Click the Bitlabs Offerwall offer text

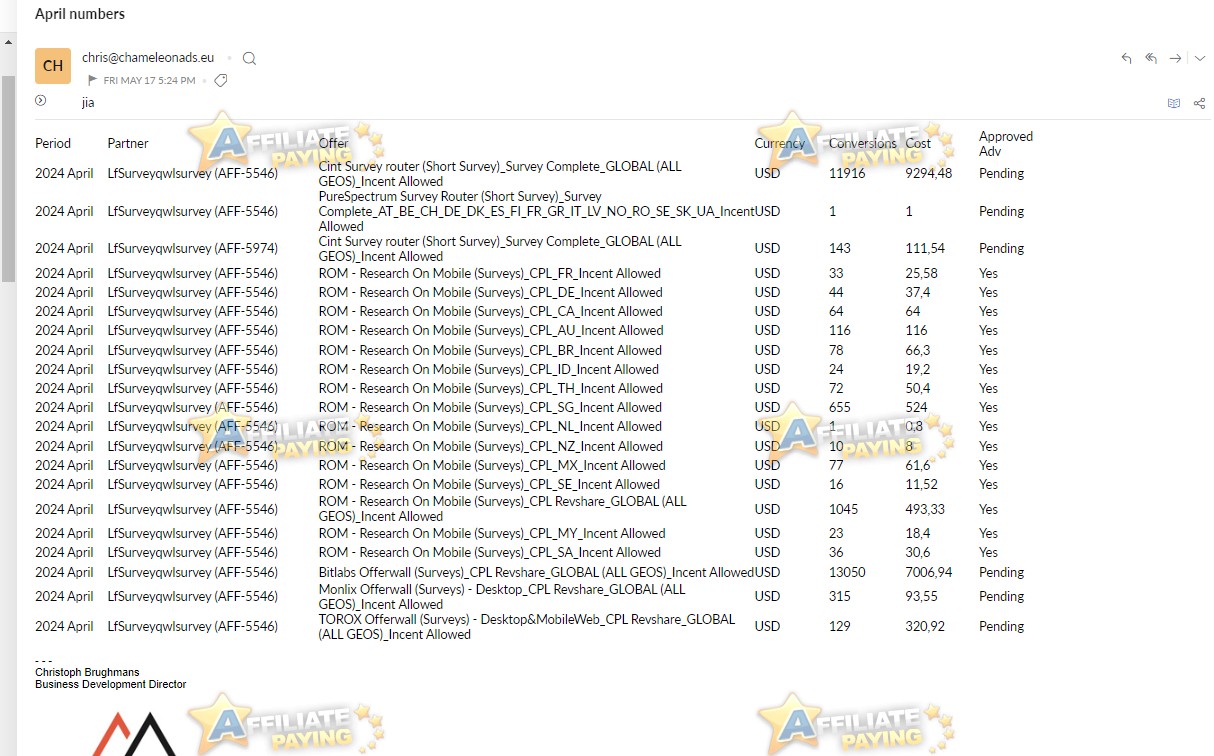[536, 572]
